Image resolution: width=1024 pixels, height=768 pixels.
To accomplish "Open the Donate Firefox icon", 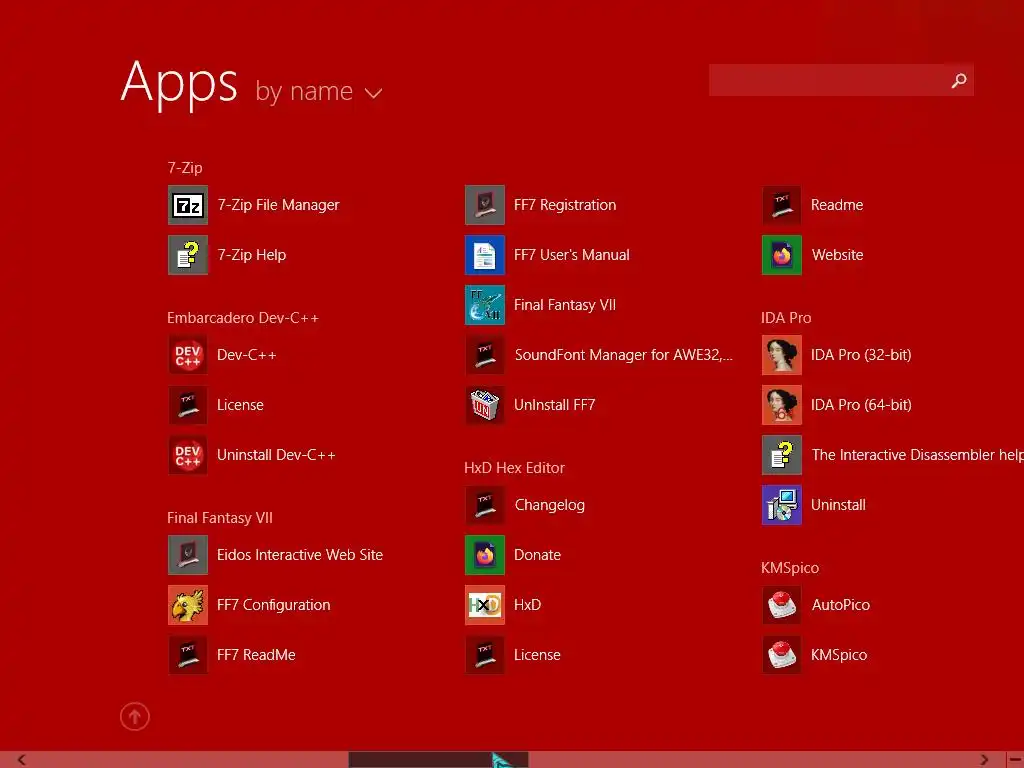I will [485, 554].
